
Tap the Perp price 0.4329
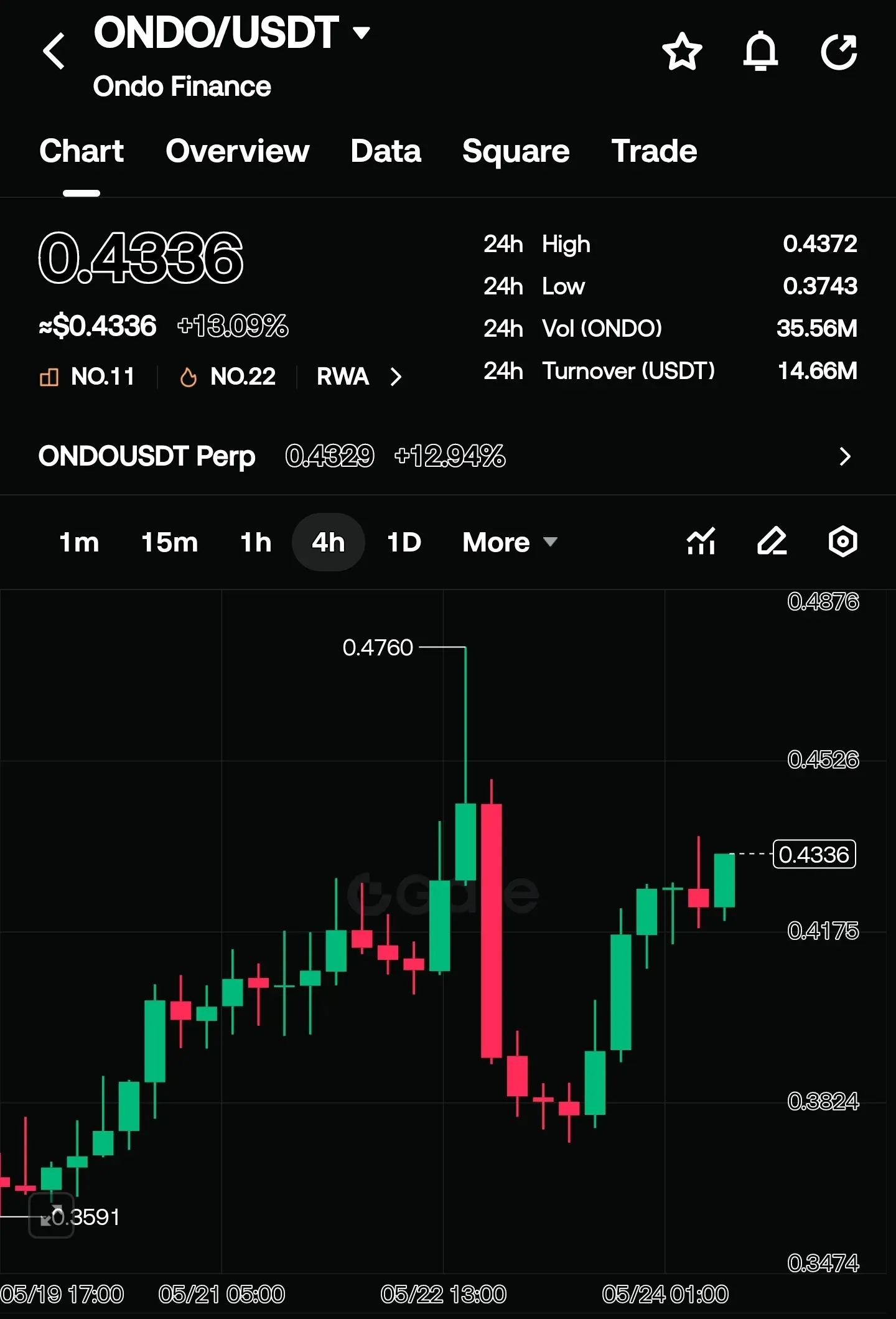pyautogui.click(x=330, y=456)
